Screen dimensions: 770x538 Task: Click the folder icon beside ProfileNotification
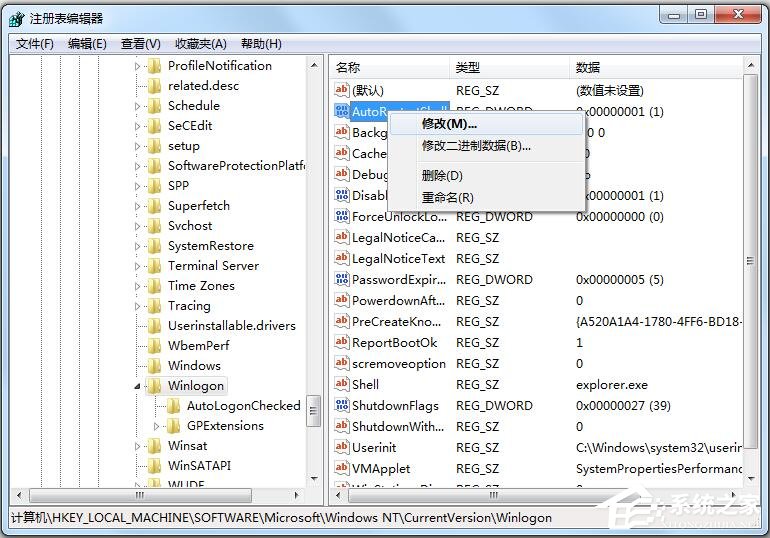pyautogui.click(x=155, y=66)
